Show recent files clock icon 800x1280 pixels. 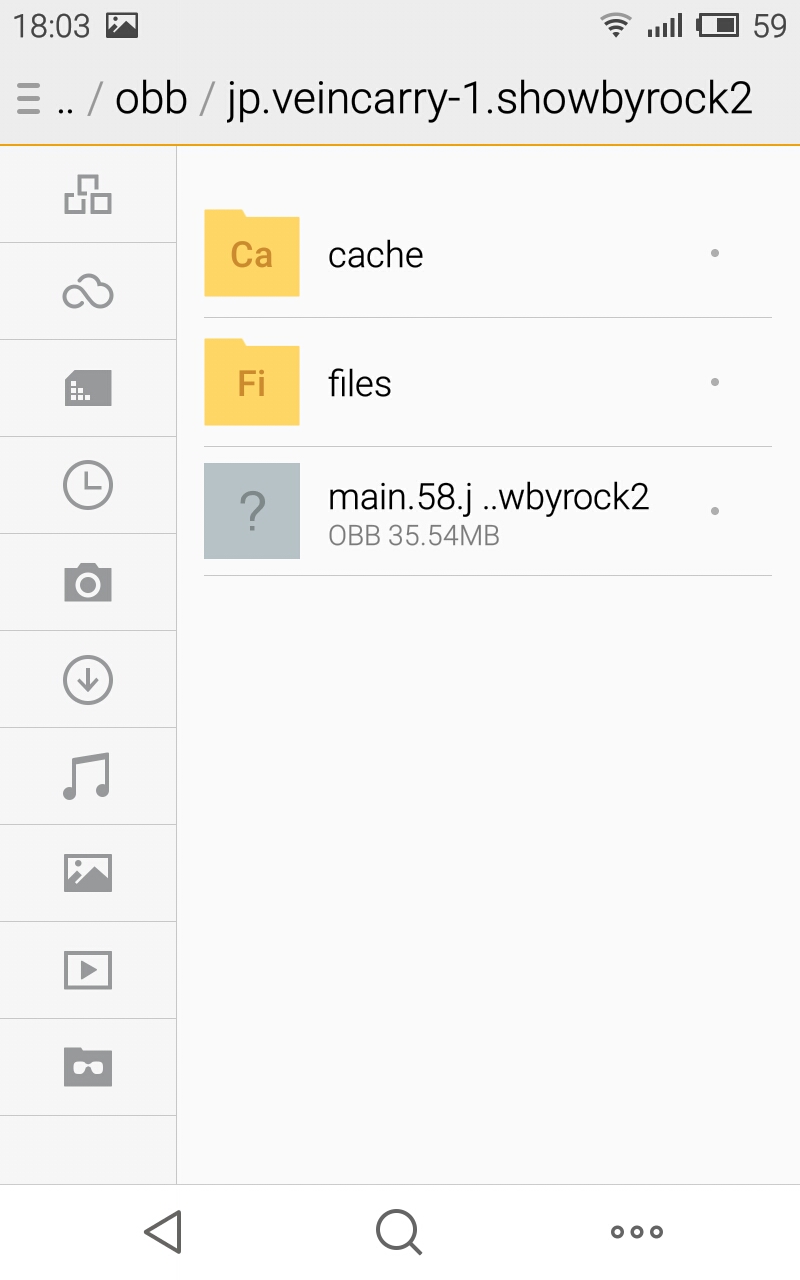(x=88, y=486)
